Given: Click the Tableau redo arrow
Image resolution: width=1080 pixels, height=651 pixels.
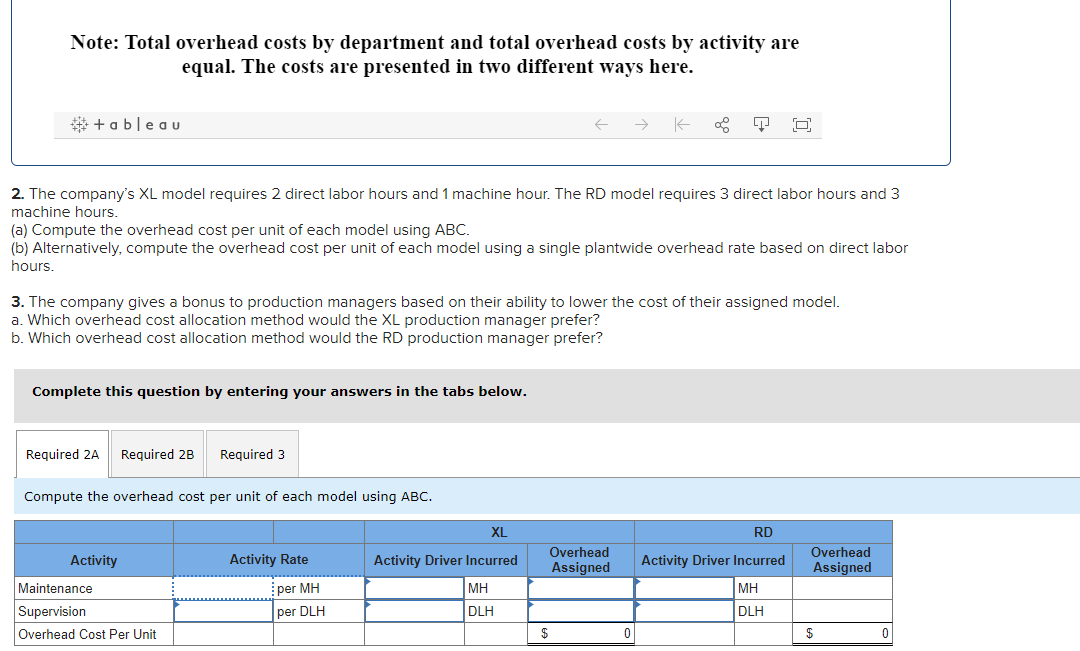Looking at the screenshot, I should pos(641,125).
